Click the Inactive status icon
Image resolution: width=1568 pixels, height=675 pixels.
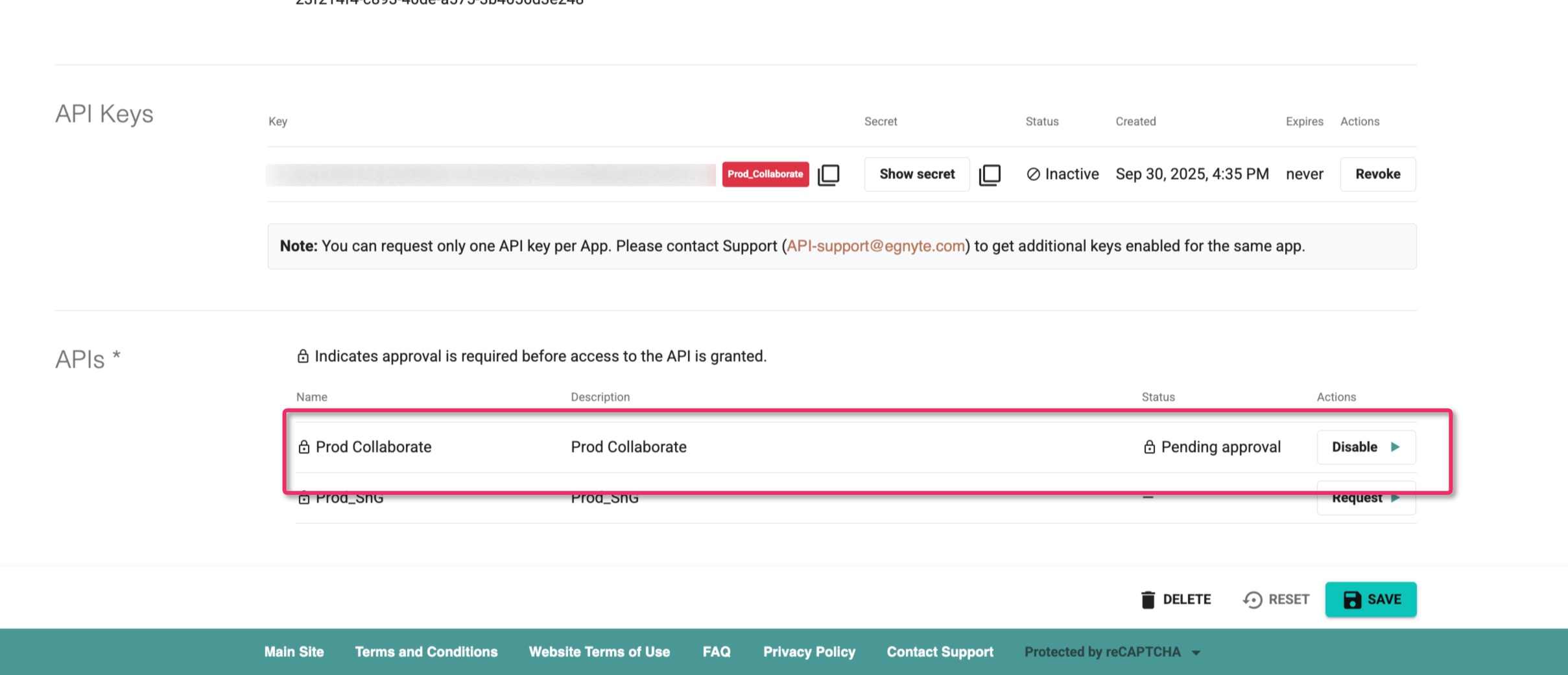click(1033, 174)
